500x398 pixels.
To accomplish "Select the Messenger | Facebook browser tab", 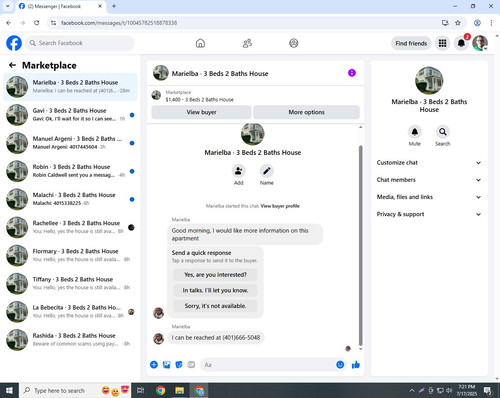I will (60, 6).
